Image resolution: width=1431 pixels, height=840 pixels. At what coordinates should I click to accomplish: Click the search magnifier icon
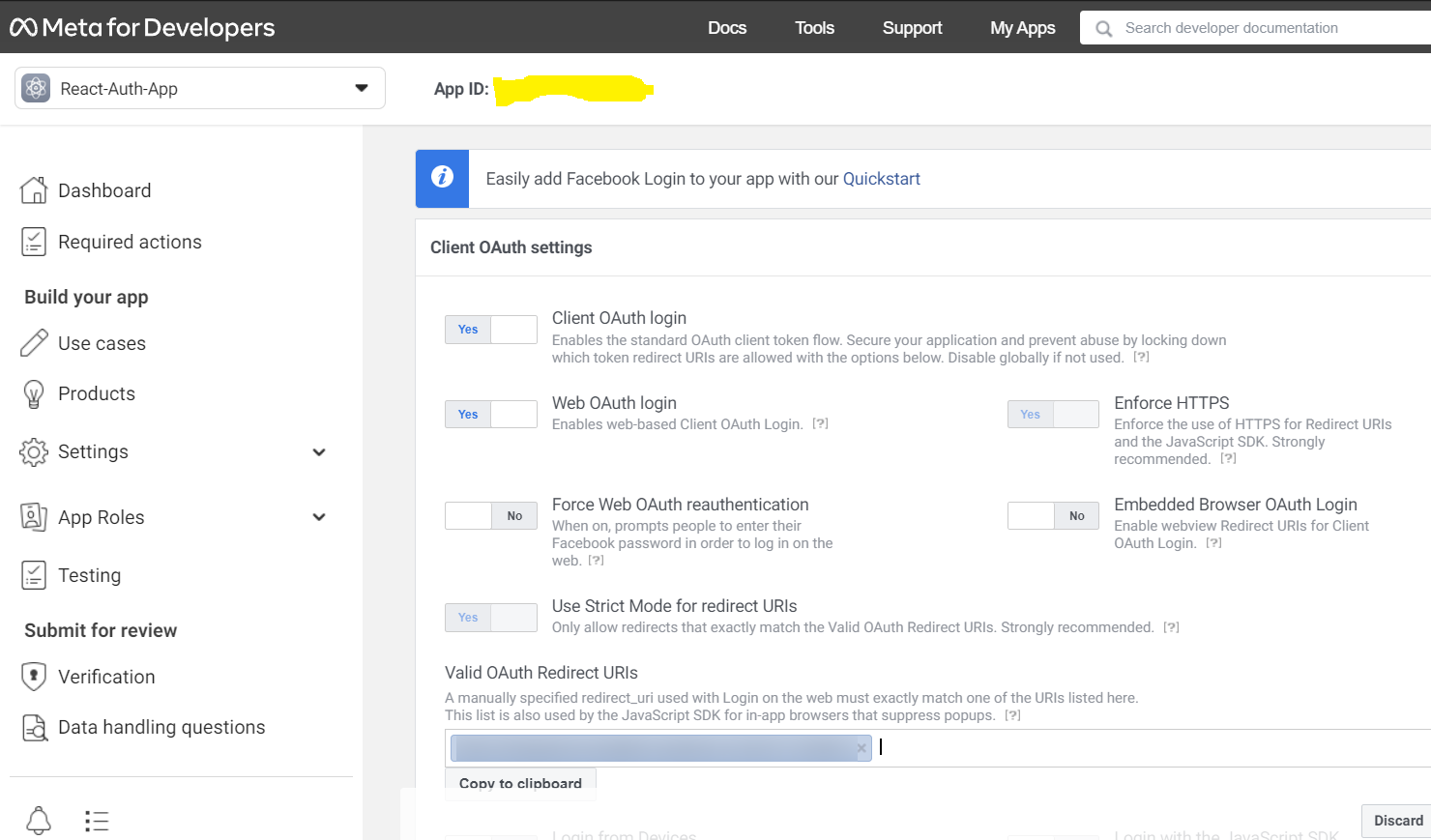click(1103, 28)
